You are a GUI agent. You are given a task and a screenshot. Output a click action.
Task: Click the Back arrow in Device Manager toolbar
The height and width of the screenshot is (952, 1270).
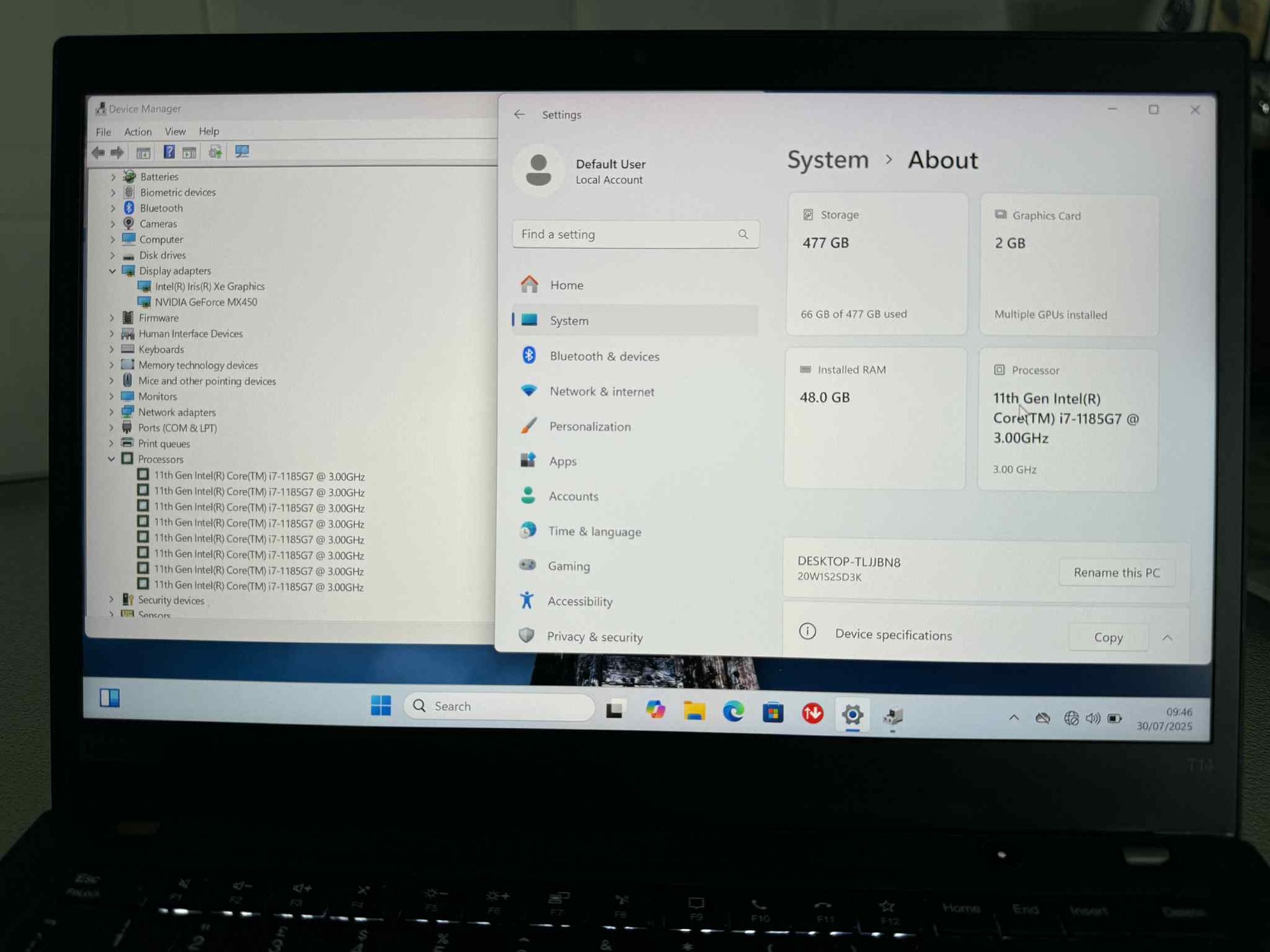tap(99, 153)
